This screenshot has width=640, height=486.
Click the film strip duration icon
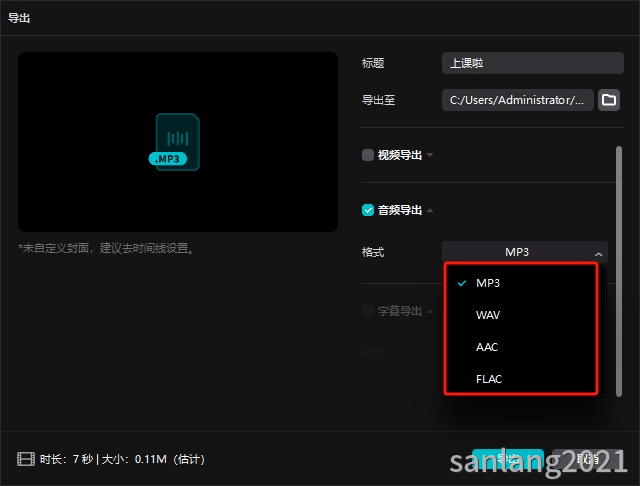pyautogui.click(x=26, y=459)
